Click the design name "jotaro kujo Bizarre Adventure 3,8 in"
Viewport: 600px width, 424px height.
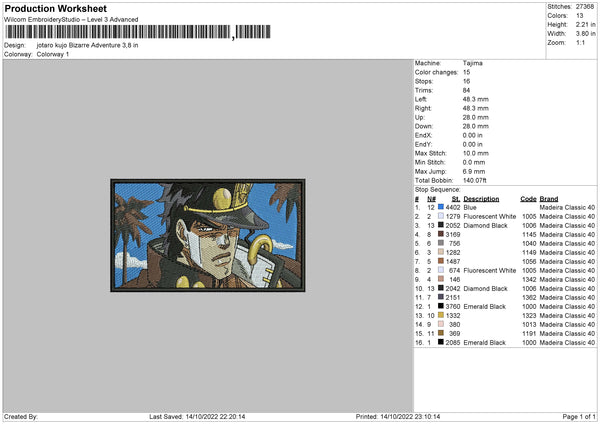click(88, 45)
